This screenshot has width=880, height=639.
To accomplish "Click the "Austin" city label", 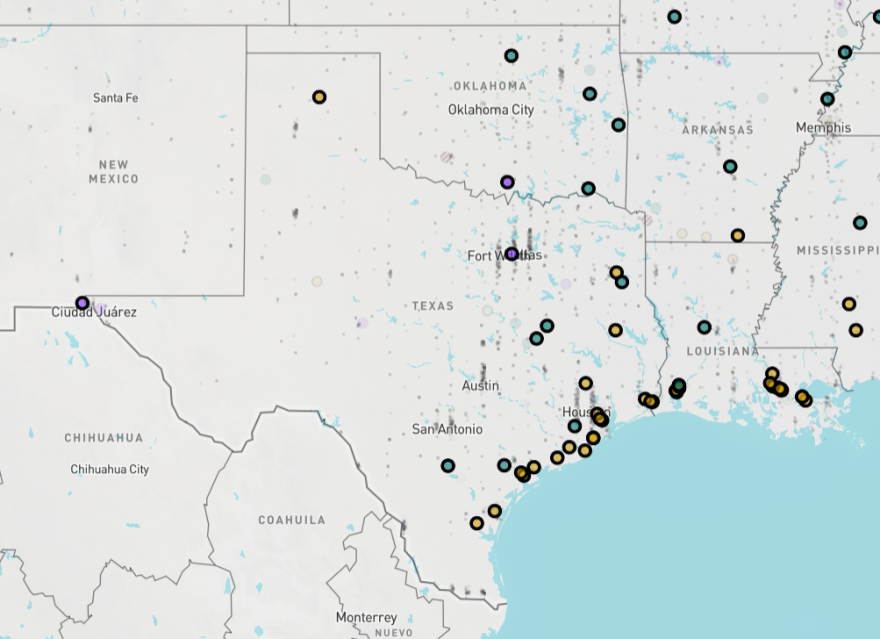I will click(480, 386).
